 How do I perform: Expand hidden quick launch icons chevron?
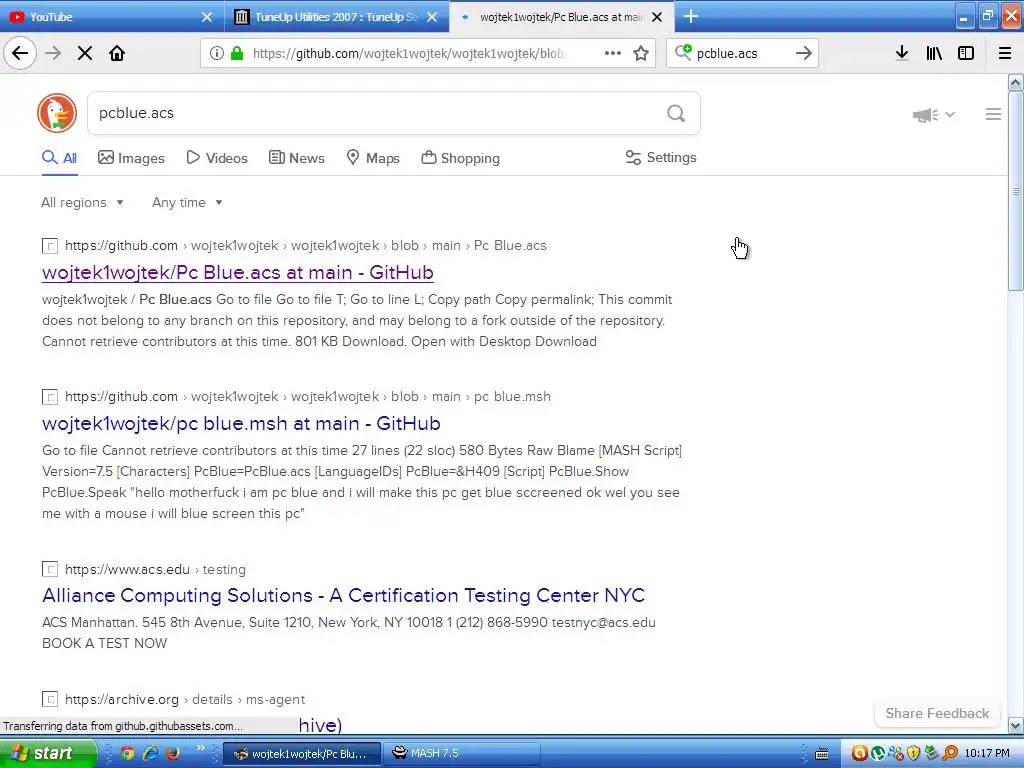pyautogui.click(x=200, y=748)
